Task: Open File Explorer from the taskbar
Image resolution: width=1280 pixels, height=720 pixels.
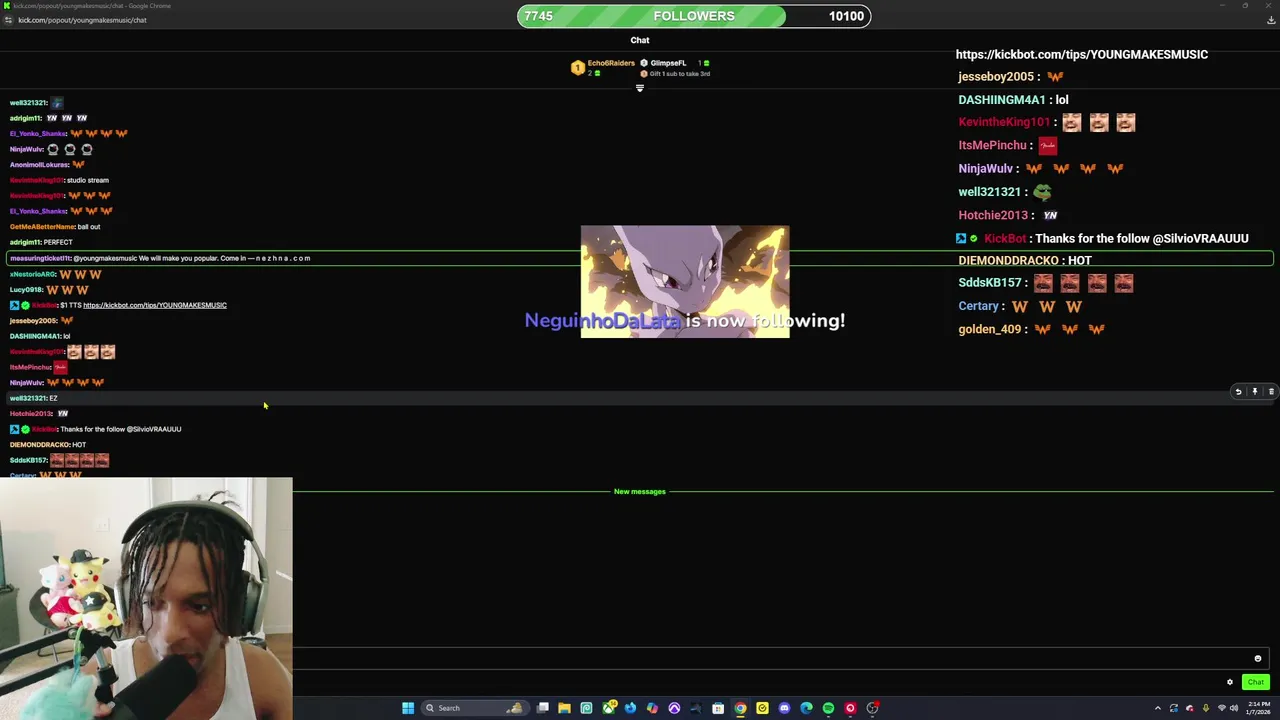Action: click(564, 708)
